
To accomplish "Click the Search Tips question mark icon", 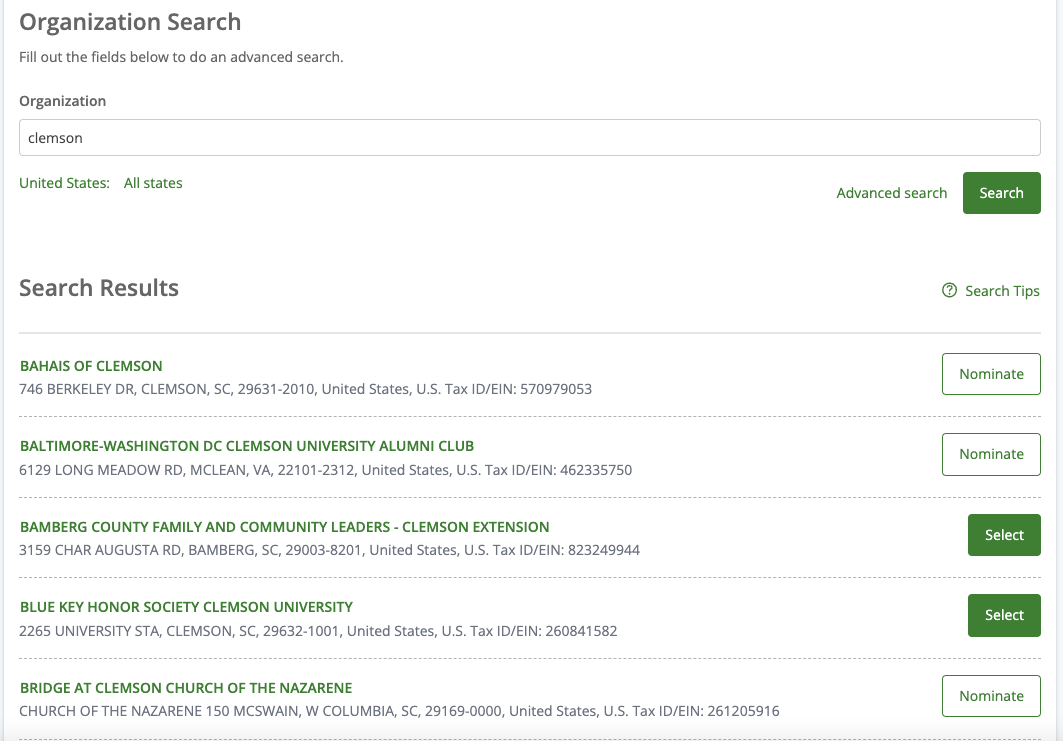I will coord(949,290).
